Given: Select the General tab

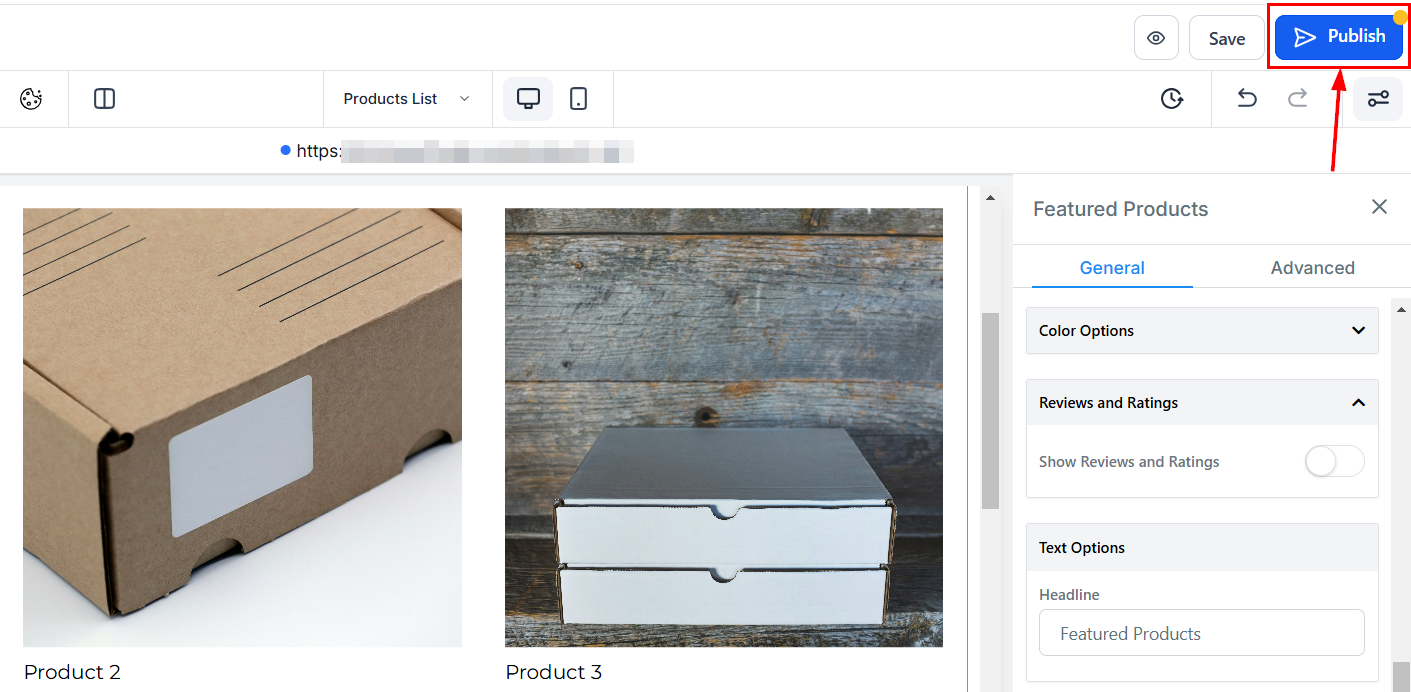Looking at the screenshot, I should 1112,268.
